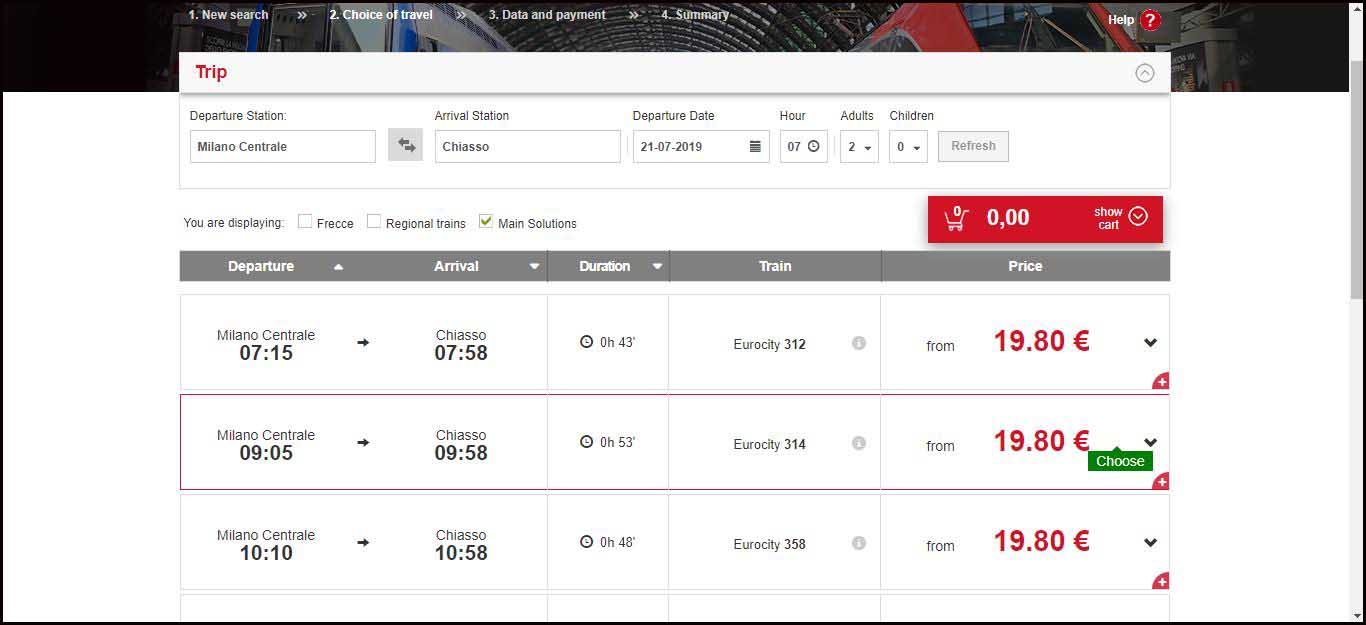
Task: Sort by Departure column arrow
Action: 338,267
